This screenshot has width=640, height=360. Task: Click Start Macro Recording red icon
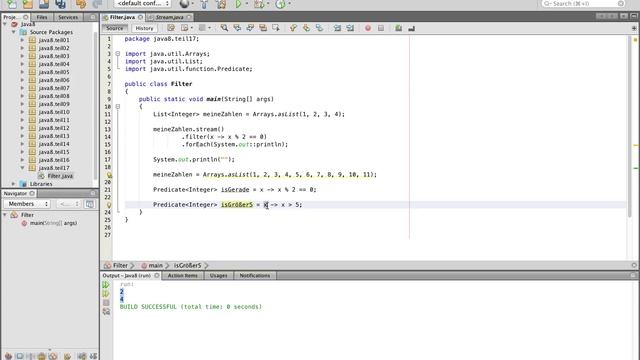coord(368,28)
